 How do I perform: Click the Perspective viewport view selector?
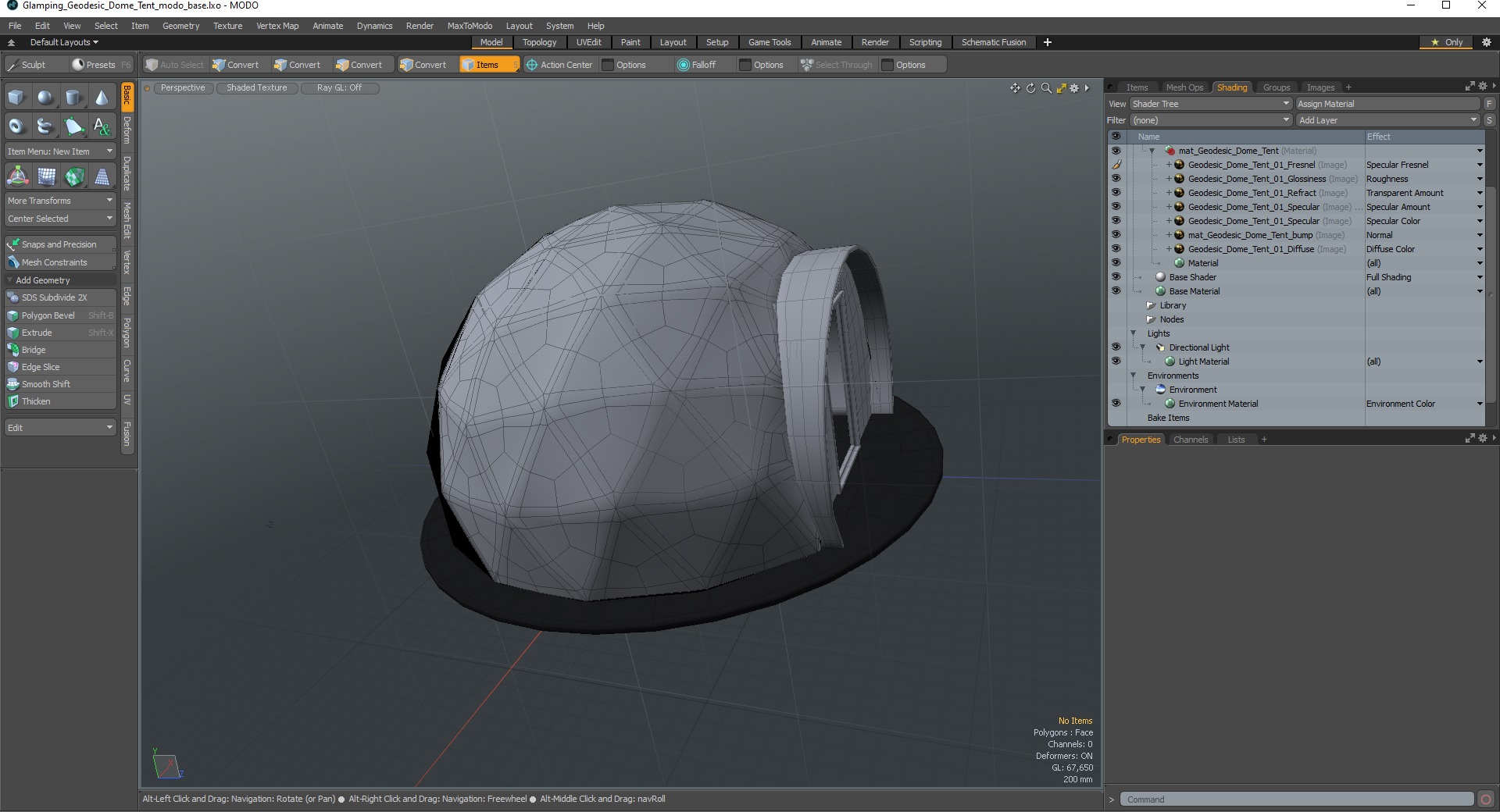[x=183, y=88]
